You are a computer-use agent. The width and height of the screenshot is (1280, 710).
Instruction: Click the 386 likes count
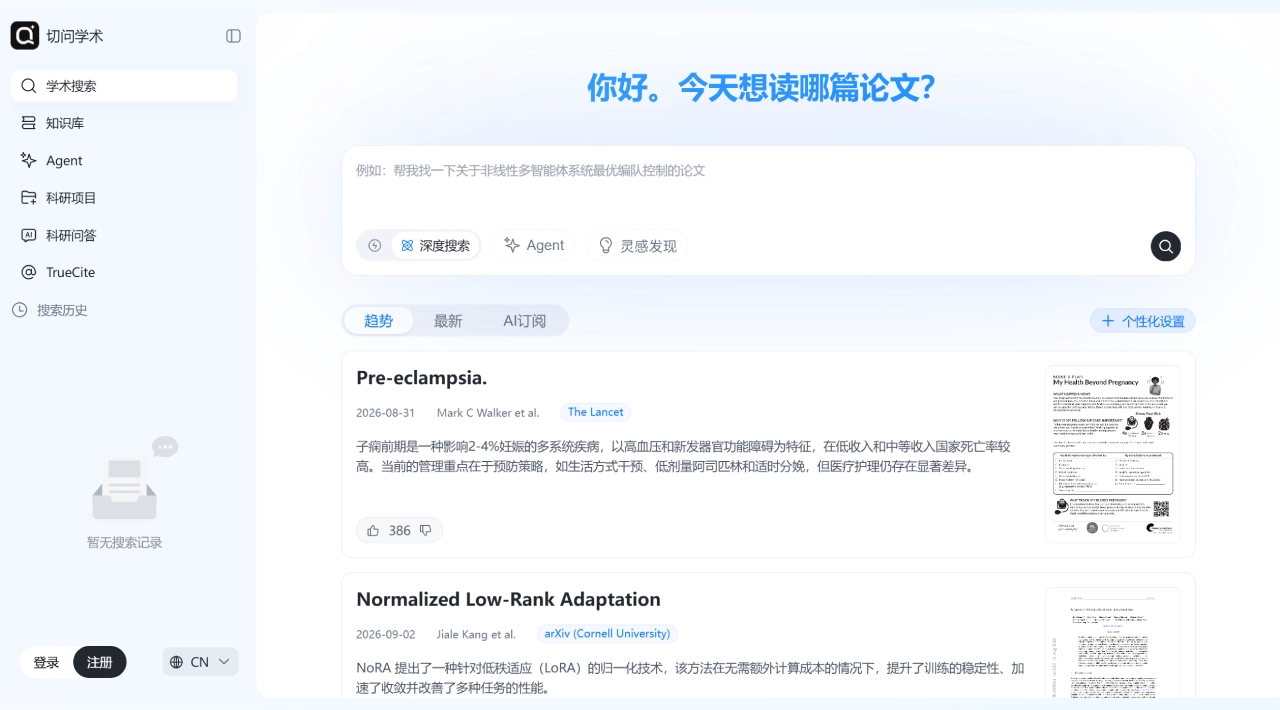tap(400, 530)
